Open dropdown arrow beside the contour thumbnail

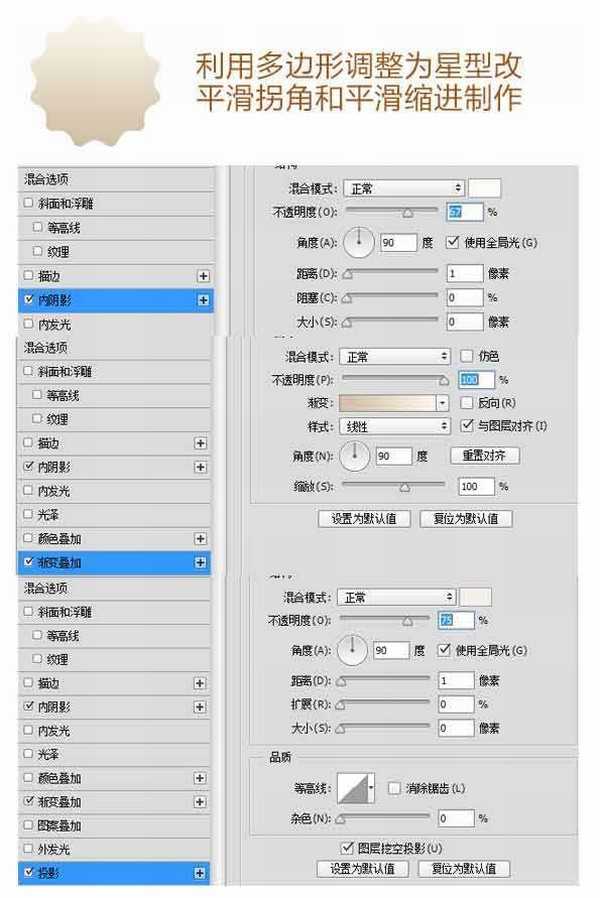click(x=372, y=789)
